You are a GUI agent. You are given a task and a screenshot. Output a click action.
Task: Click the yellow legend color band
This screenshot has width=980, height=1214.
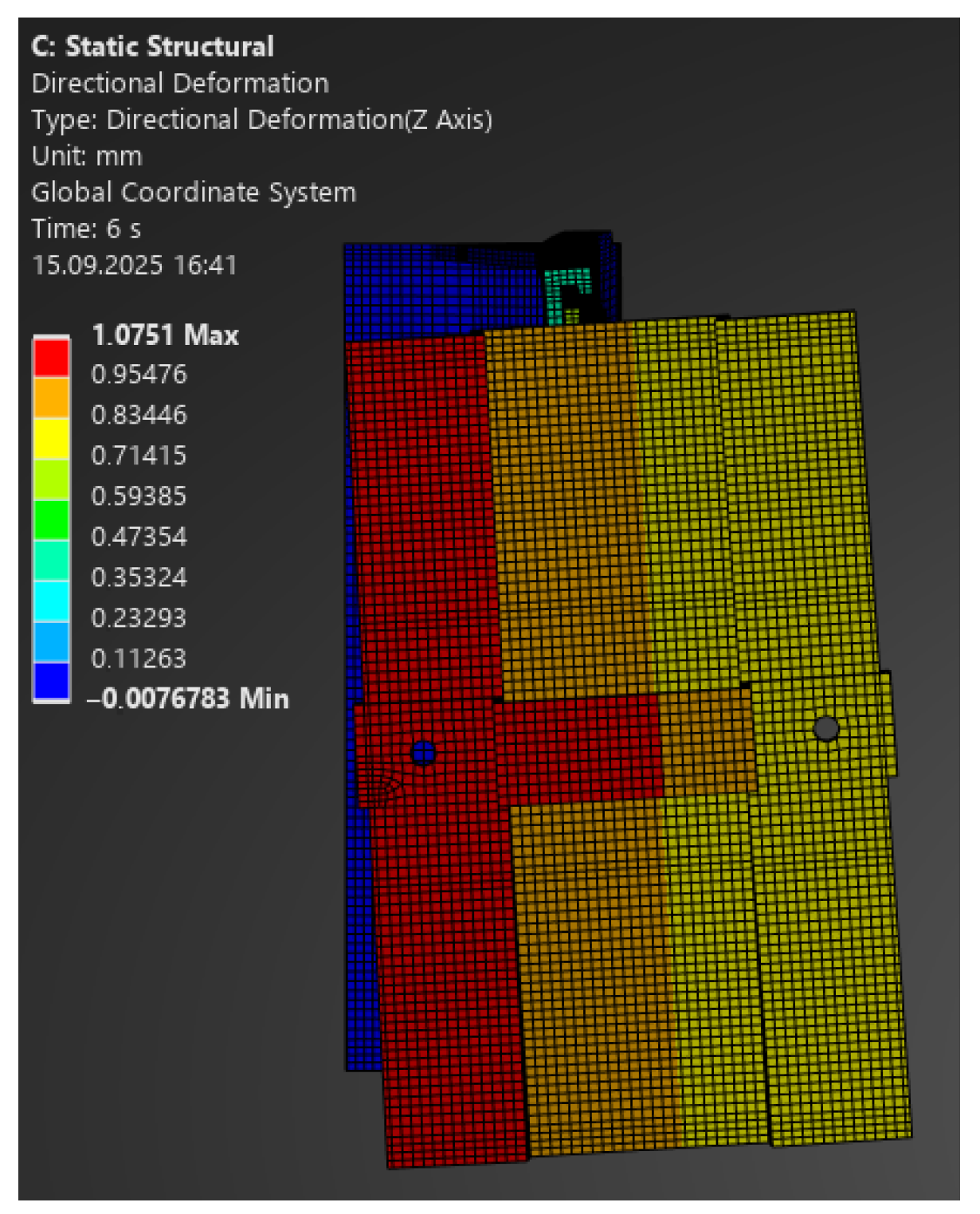point(51,437)
